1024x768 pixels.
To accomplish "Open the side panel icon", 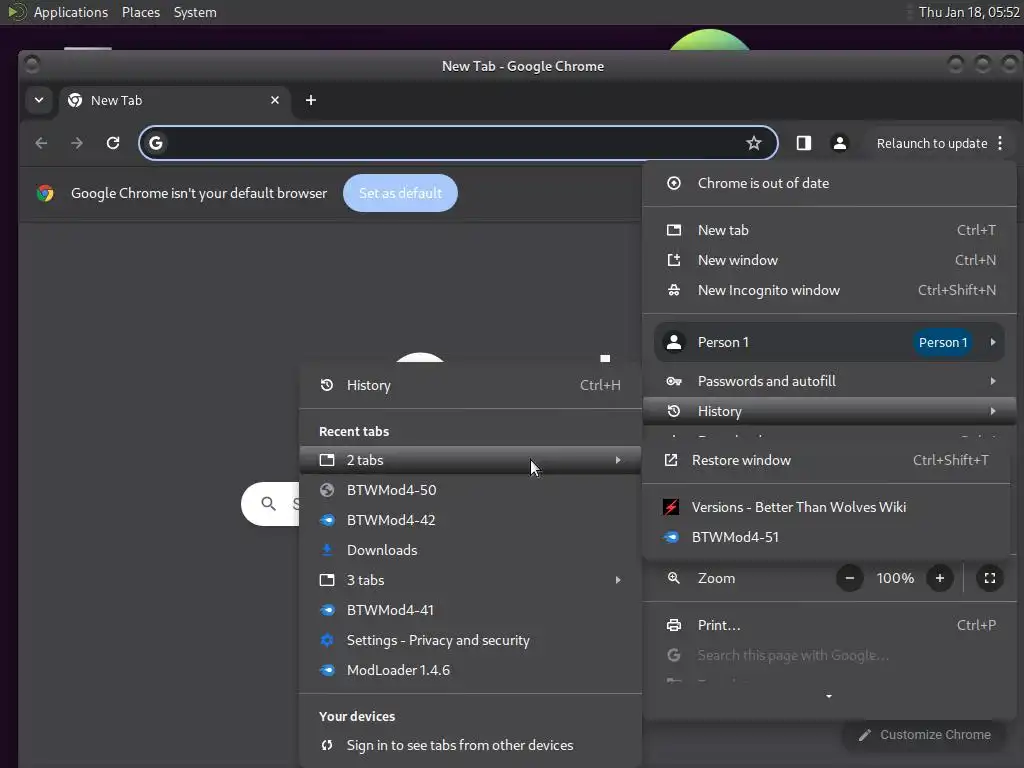I will 803,143.
